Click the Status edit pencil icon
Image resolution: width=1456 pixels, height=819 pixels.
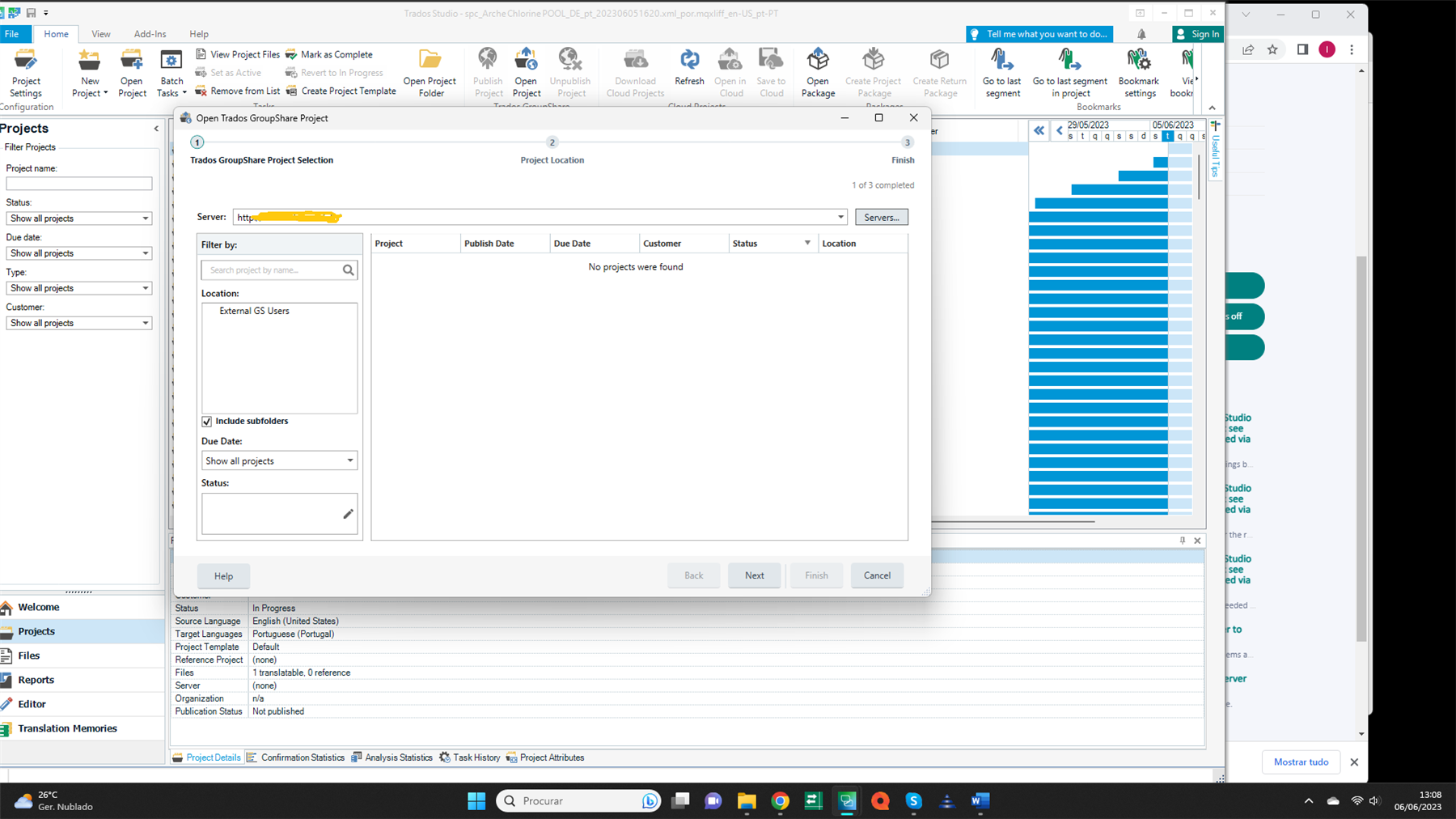point(348,514)
